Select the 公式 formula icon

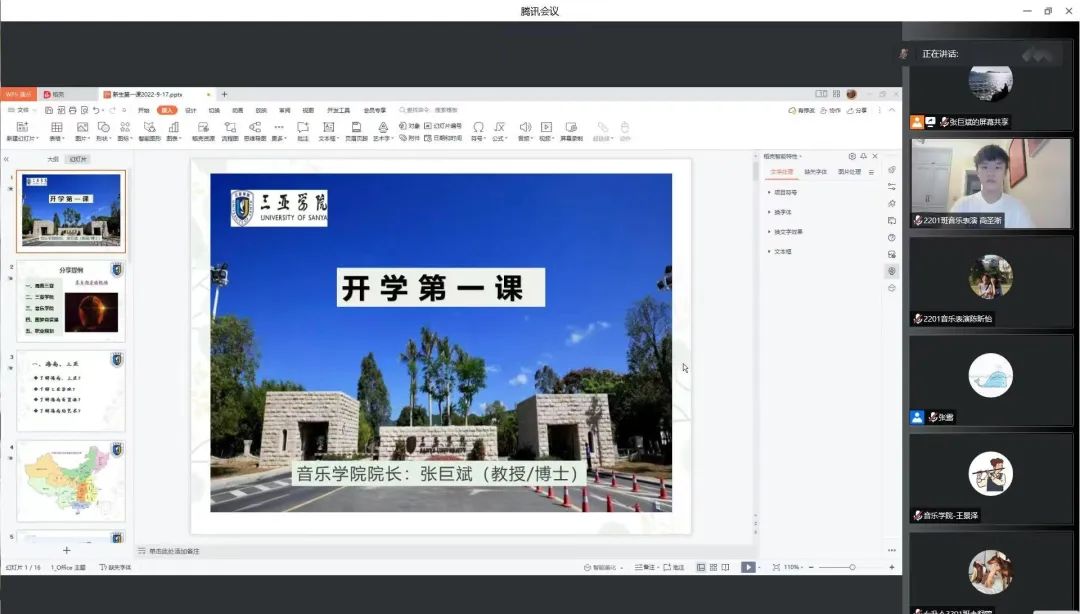[x=498, y=128]
